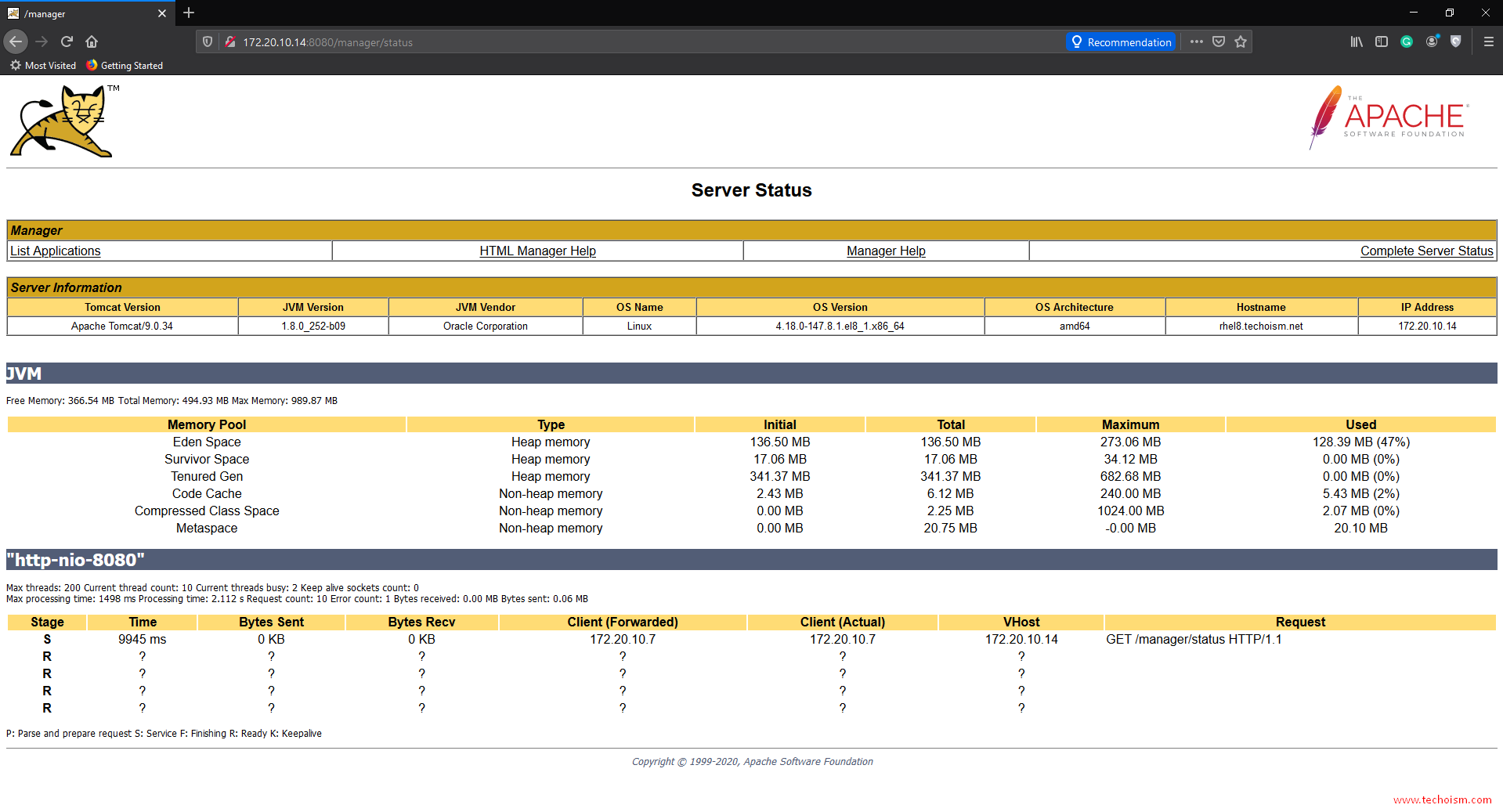Click the Tenured Gen memory pool row
1503x812 pixels.
click(x=752, y=476)
